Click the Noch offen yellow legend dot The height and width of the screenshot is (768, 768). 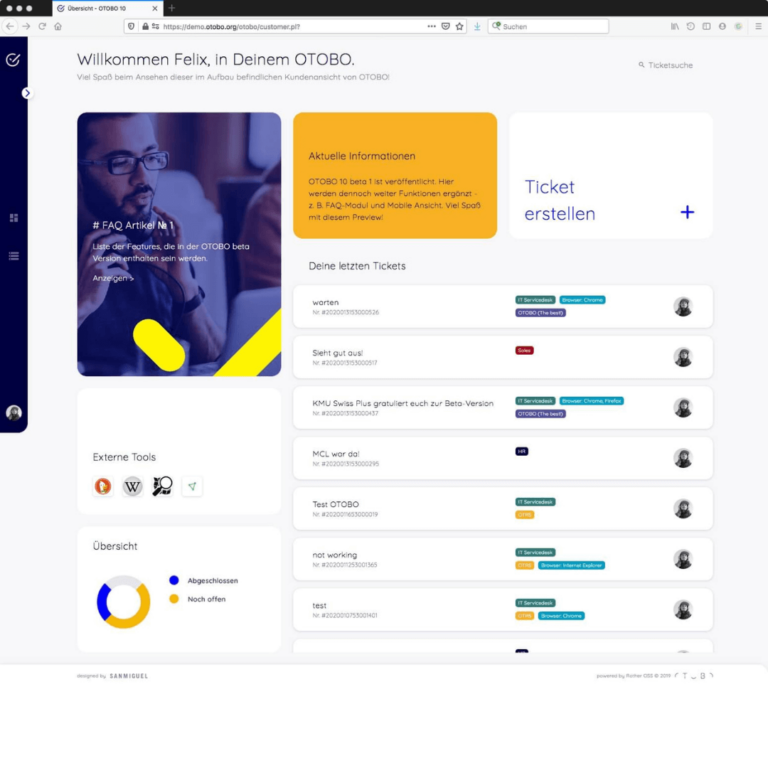coord(174,599)
